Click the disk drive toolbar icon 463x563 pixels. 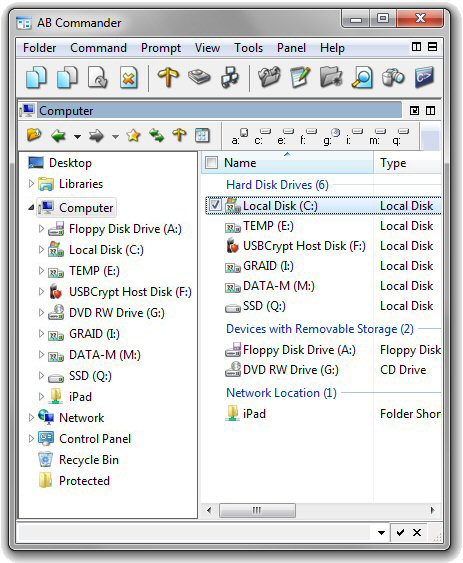tap(199, 77)
